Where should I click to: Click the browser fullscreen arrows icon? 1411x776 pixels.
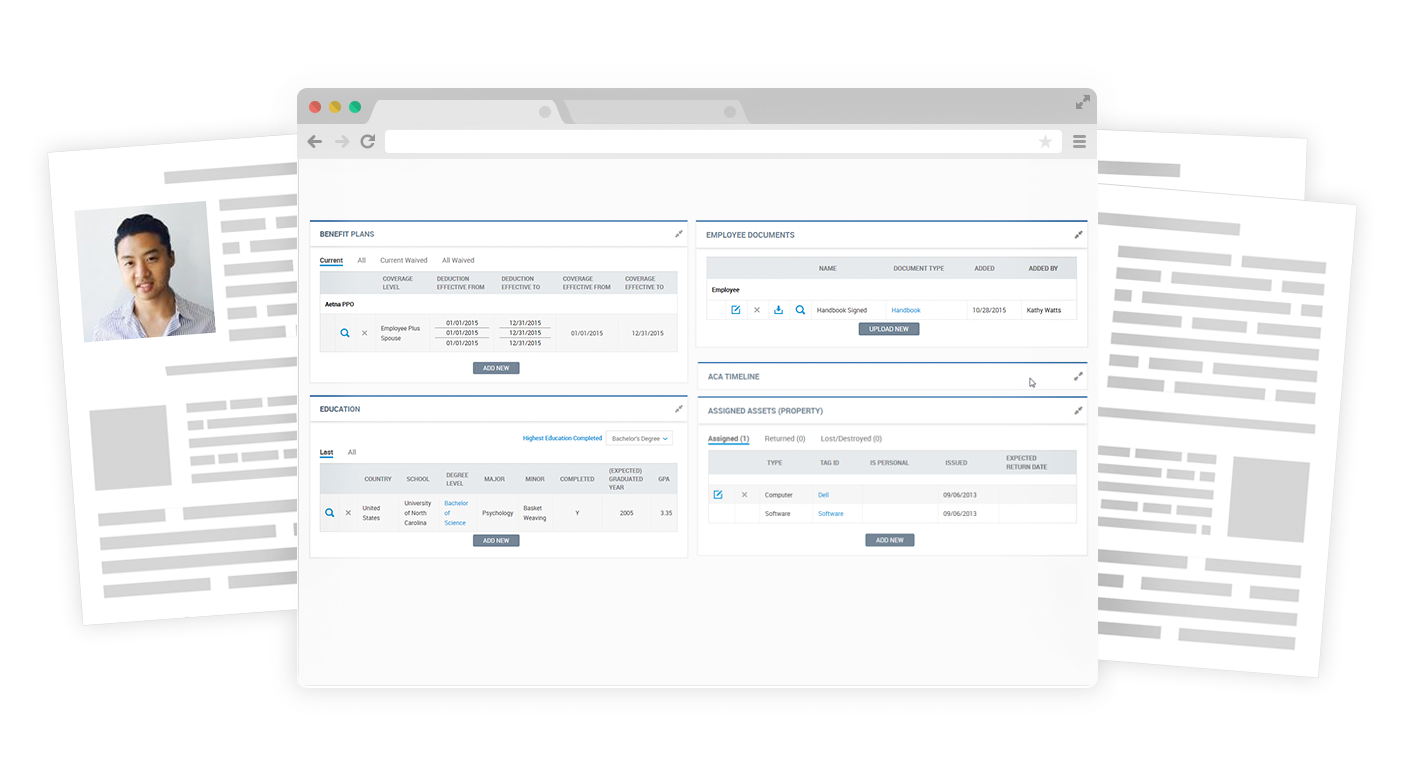pos(1082,102)
